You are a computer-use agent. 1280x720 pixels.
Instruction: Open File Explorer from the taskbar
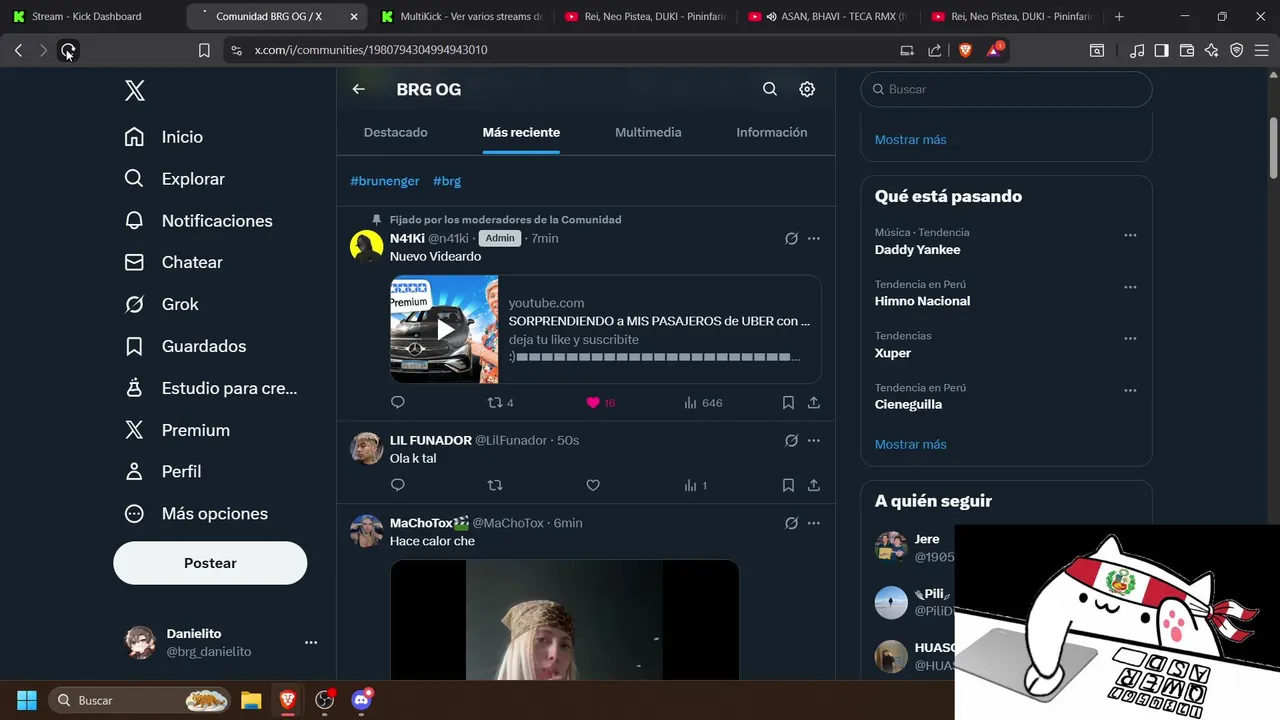click(x=250, y=700)
